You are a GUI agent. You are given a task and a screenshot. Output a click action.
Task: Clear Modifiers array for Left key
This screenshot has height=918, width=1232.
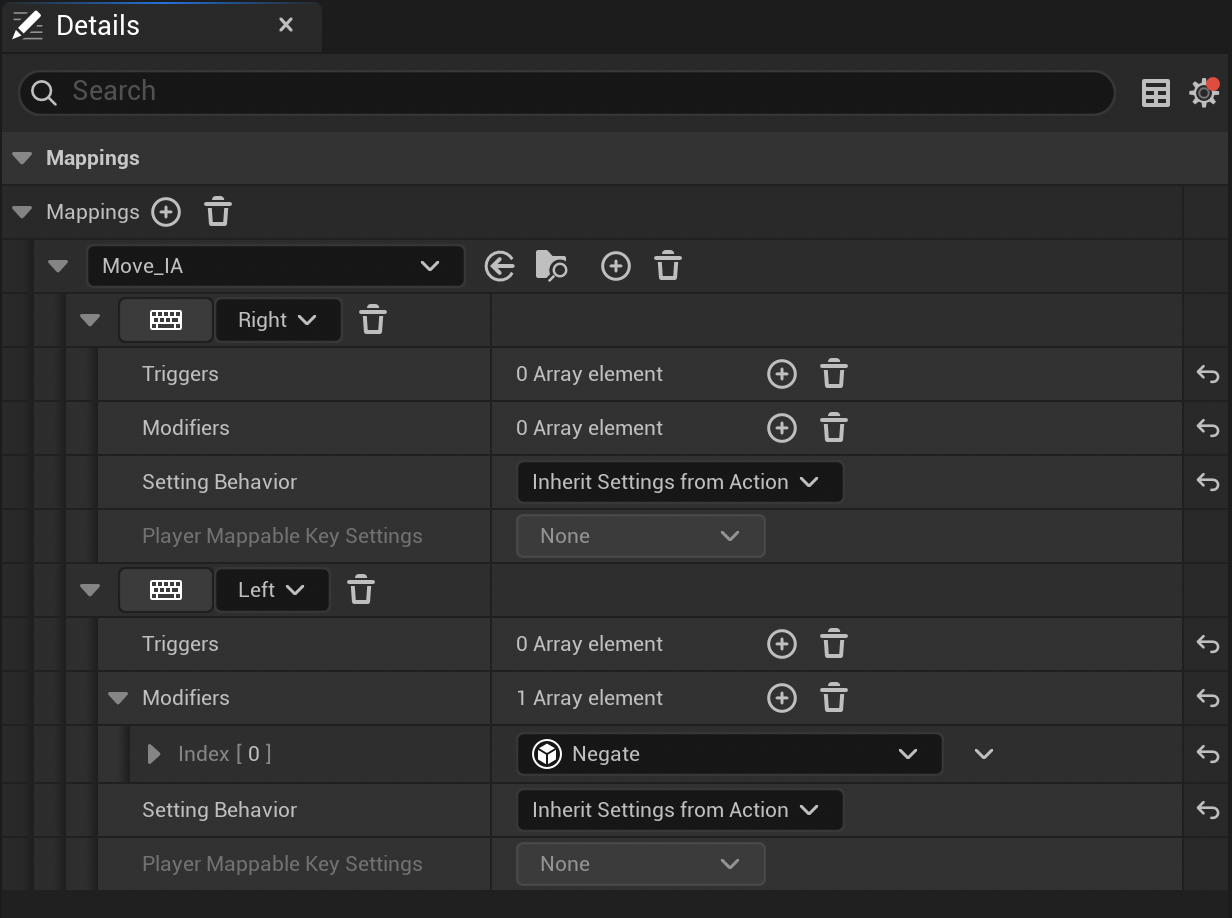pyautogui.click(x=834, y=698)
